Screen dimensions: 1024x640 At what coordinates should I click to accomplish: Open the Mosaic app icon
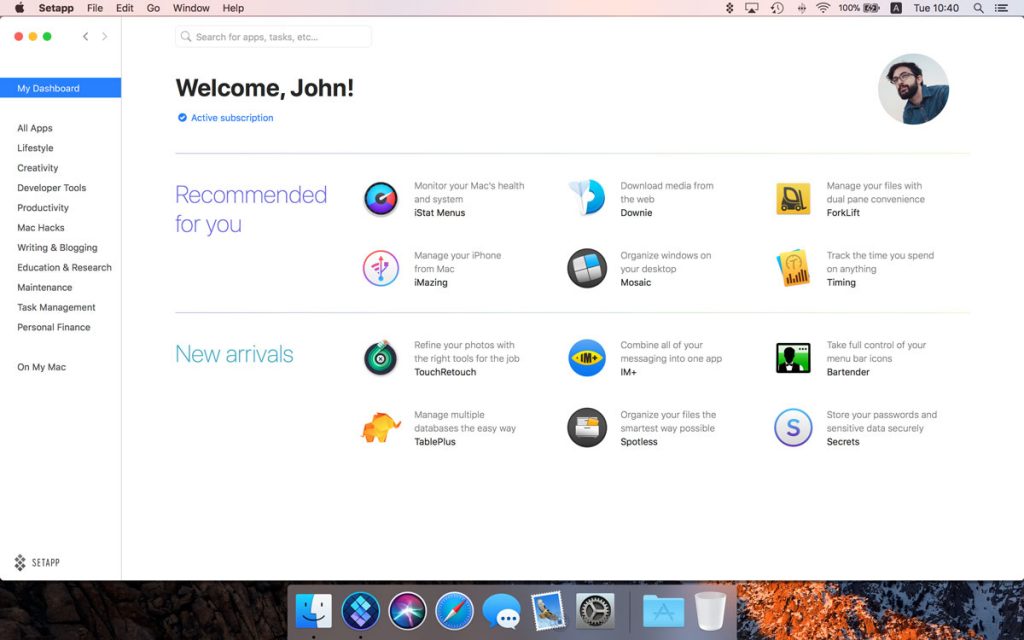(587, 268)
